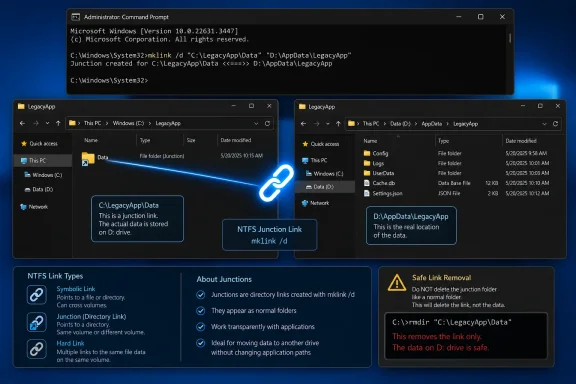Expand address bar dropdown in right LegacyApp window
The width and height of the screenshot is (576, 384).
(x=544, y=124)
